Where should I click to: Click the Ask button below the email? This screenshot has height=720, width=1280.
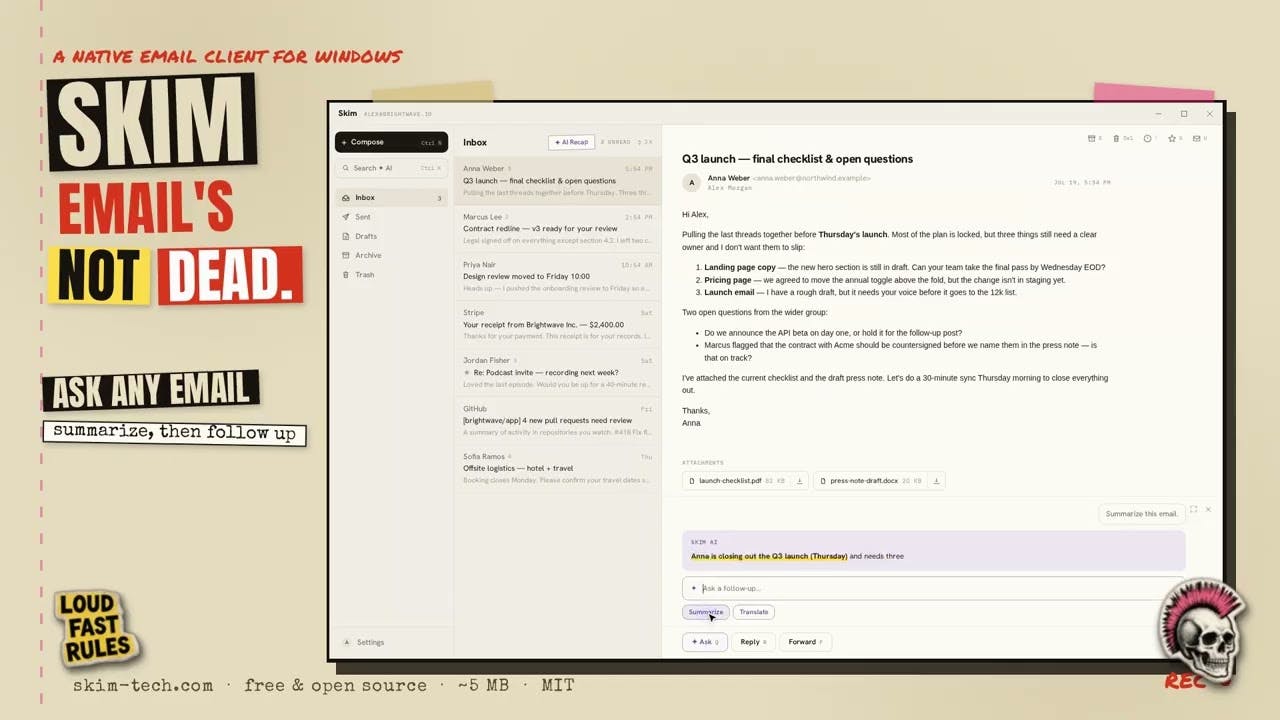705,642
